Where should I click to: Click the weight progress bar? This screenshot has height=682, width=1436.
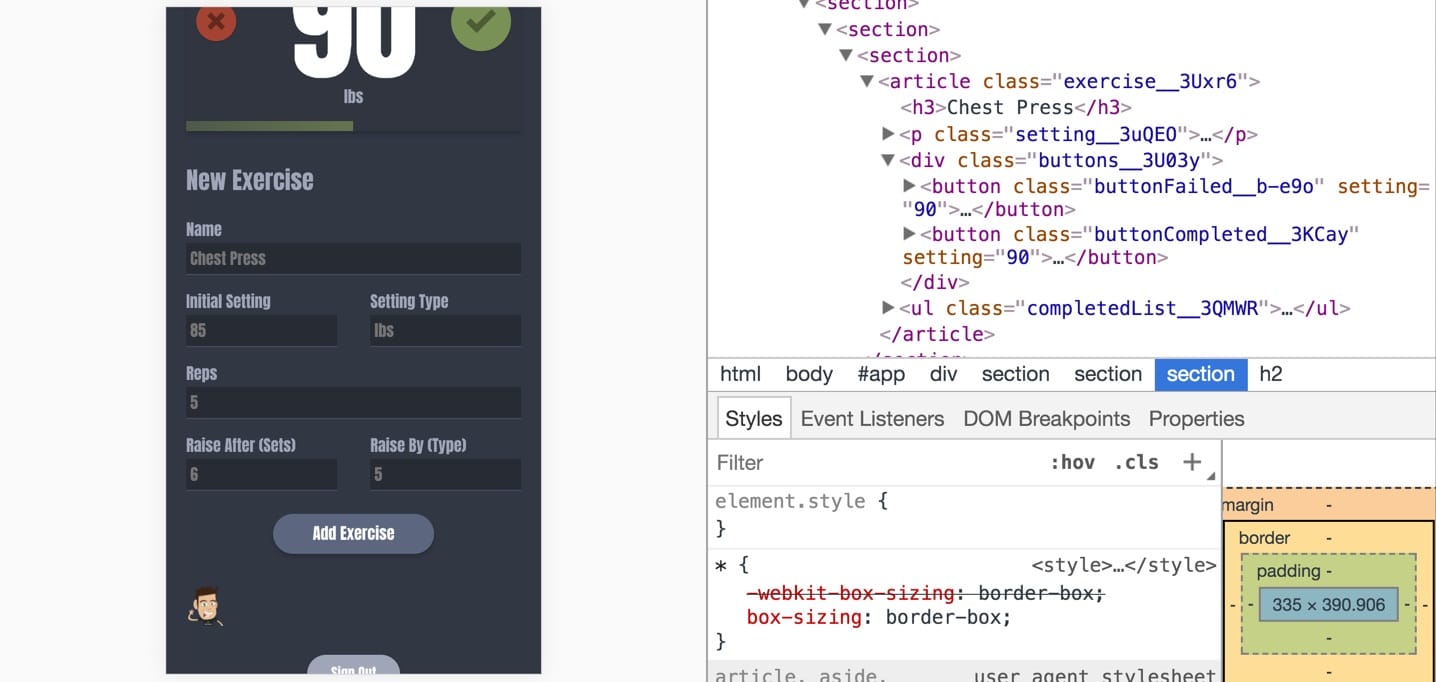(353, 126)
